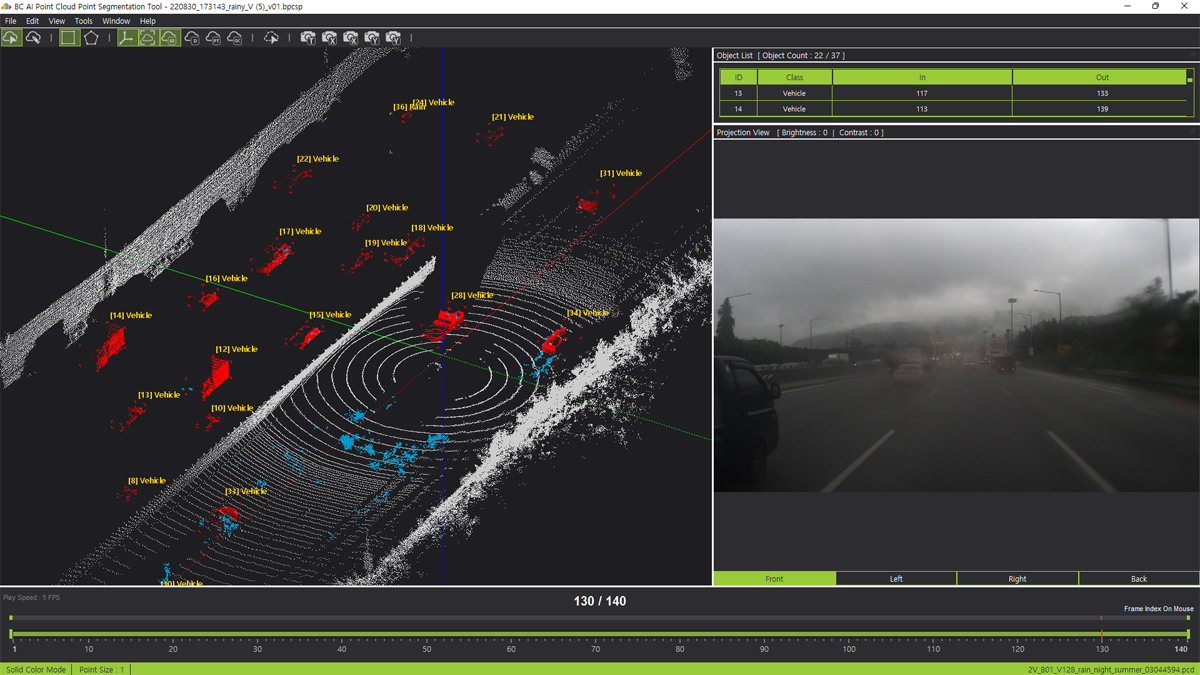This screenshot has width=1200, height=675.
Task: Select ID 13 in object list
Action: (x=739, y=93)
